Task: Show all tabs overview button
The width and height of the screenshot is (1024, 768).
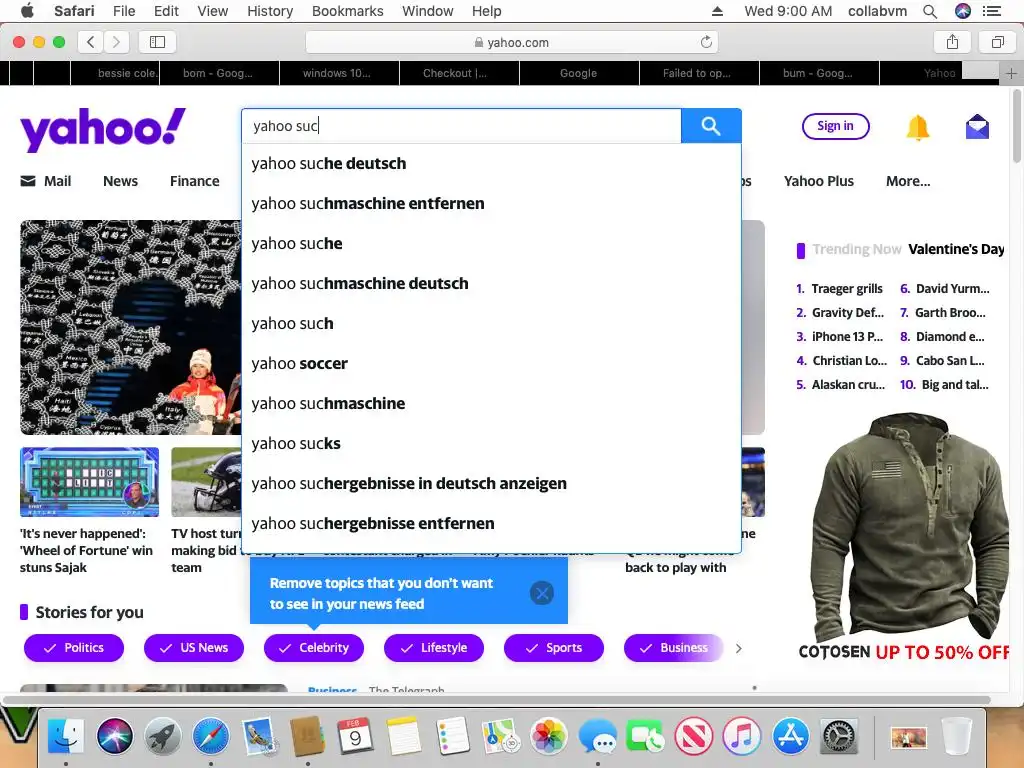Action: [x=997, y=42]
